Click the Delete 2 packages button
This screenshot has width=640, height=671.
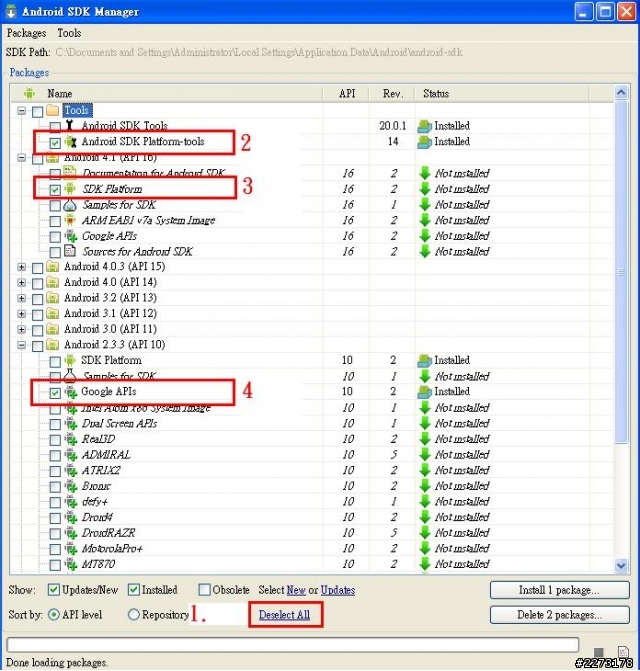[560, 615]
